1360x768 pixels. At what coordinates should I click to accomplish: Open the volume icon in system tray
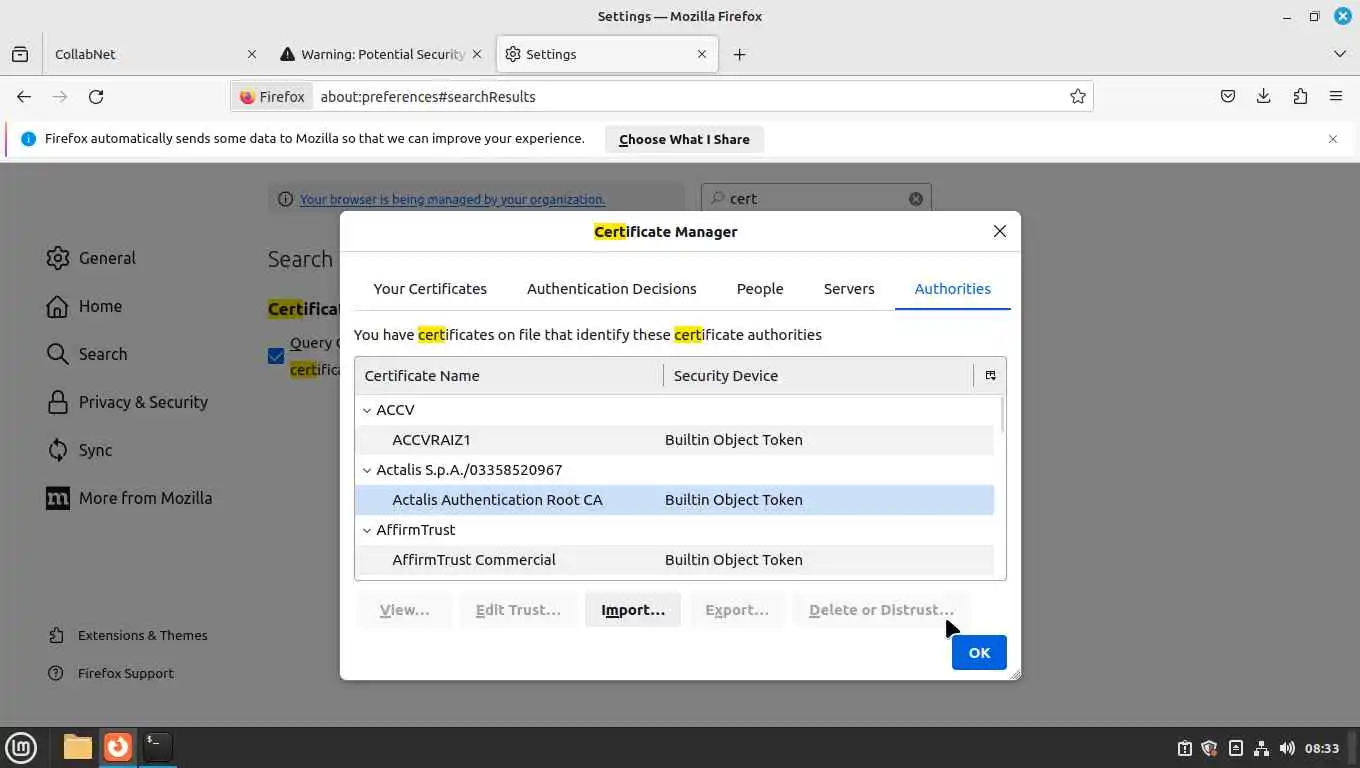[x=1286, y=748]
